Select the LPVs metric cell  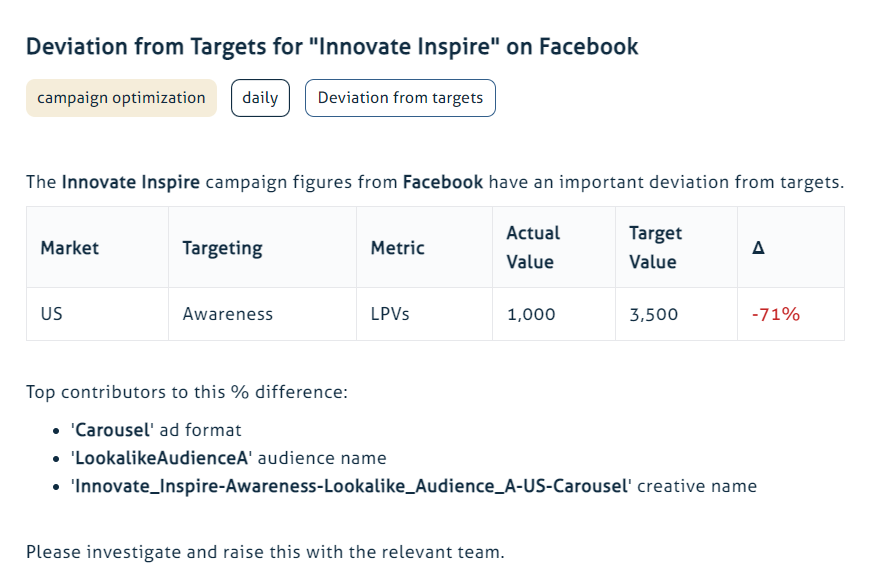[x=390, y=314]
